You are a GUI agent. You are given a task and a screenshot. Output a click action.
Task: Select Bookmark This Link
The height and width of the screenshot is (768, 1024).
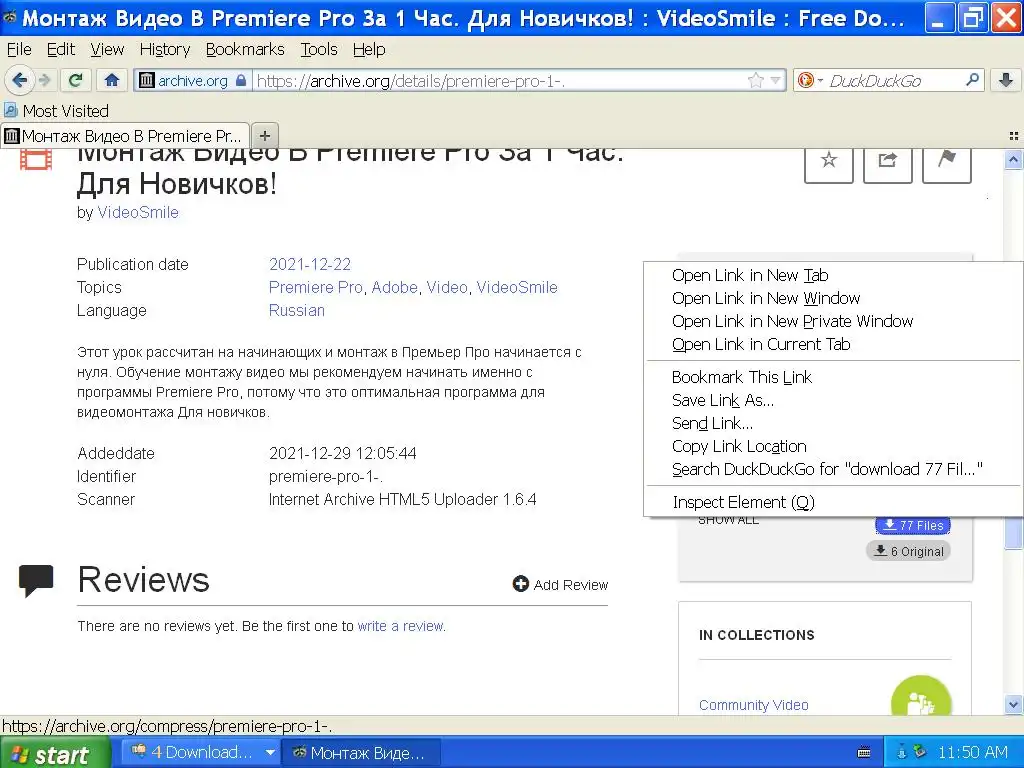pos(833,377)
